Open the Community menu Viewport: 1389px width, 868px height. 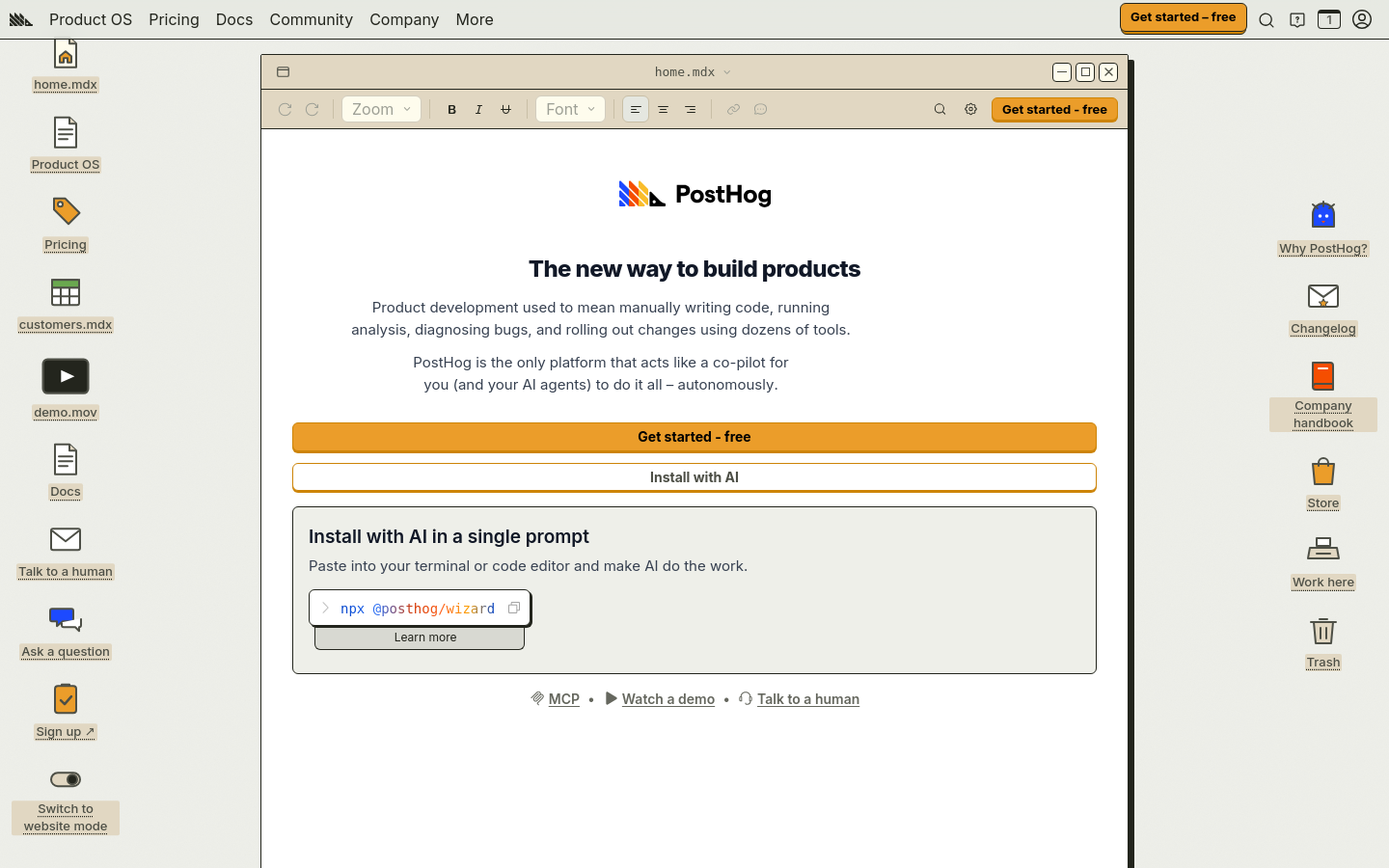point(311,19)
